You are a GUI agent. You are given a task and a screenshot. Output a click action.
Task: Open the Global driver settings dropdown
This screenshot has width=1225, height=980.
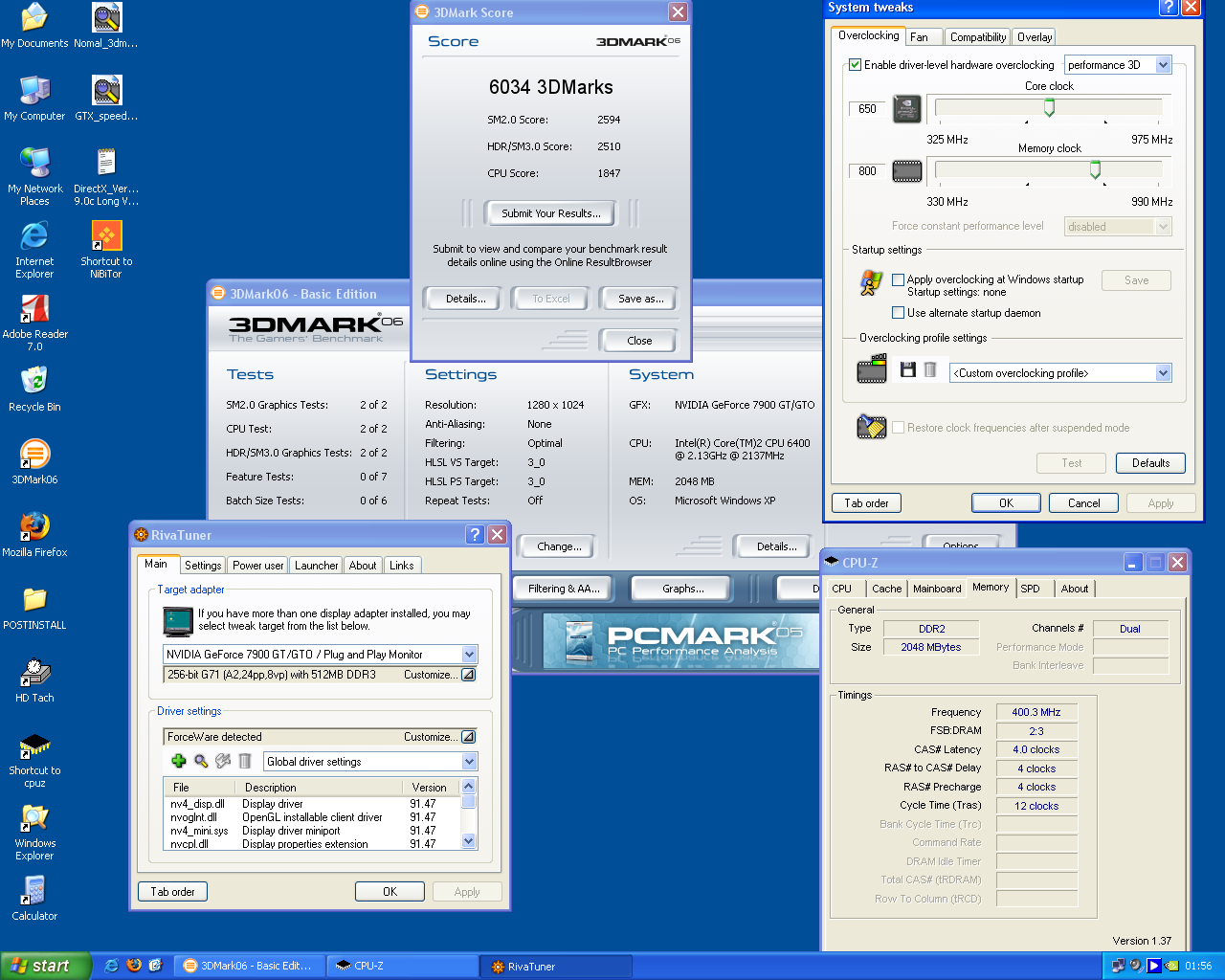pyautogui.click(x=469, y=762)
